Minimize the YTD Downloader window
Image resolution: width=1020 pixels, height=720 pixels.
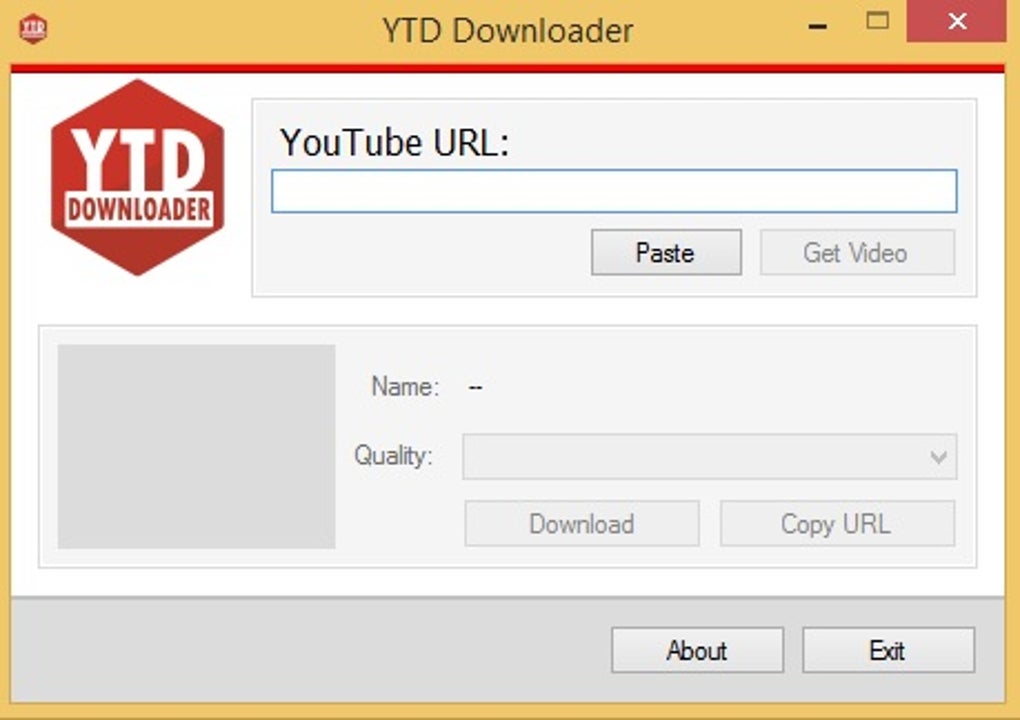click(818, 27)
